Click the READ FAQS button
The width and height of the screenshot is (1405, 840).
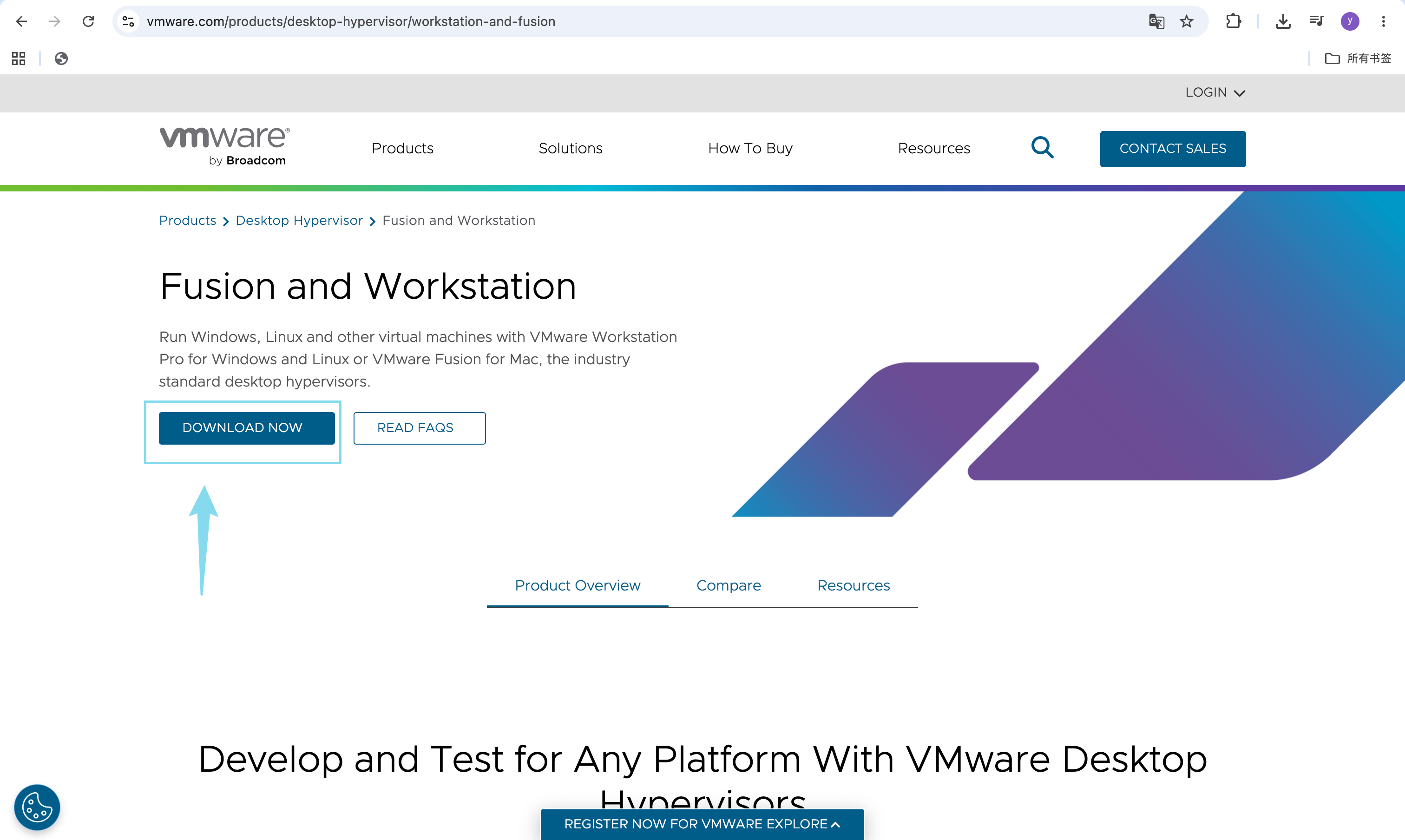point(420,428)
